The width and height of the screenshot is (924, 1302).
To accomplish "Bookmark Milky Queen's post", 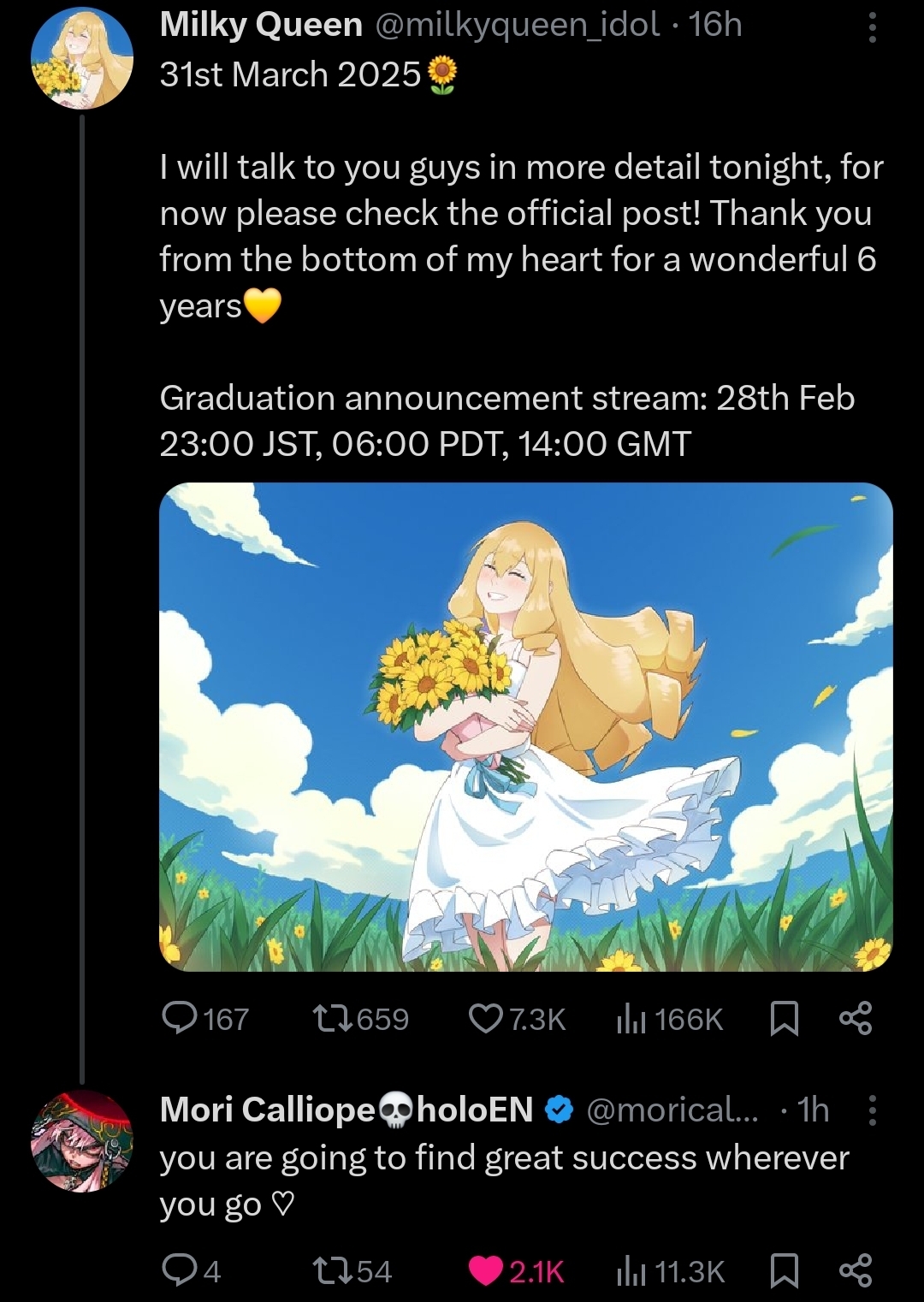I will (785, 1018).
